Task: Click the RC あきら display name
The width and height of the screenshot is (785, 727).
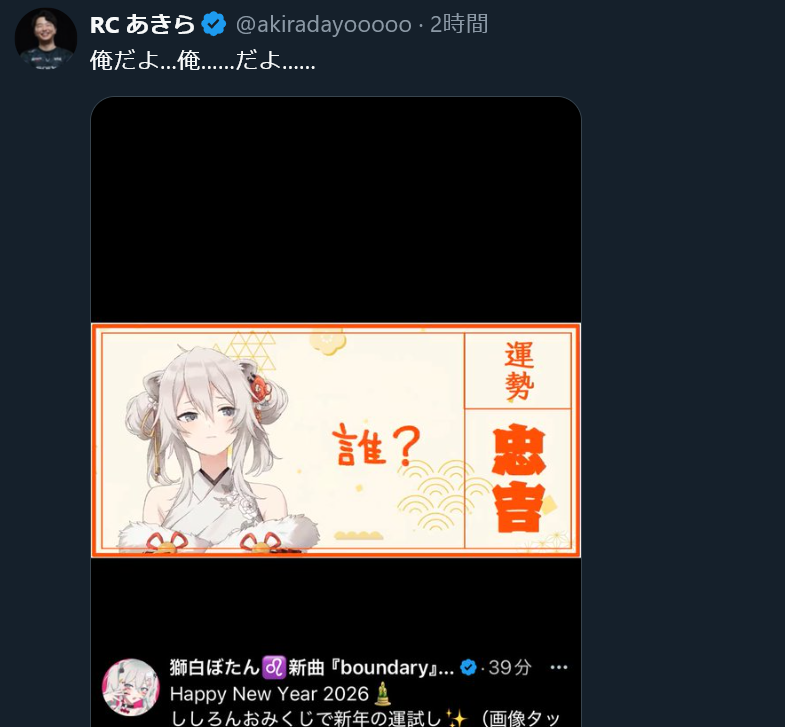Action: coord(143,25)
